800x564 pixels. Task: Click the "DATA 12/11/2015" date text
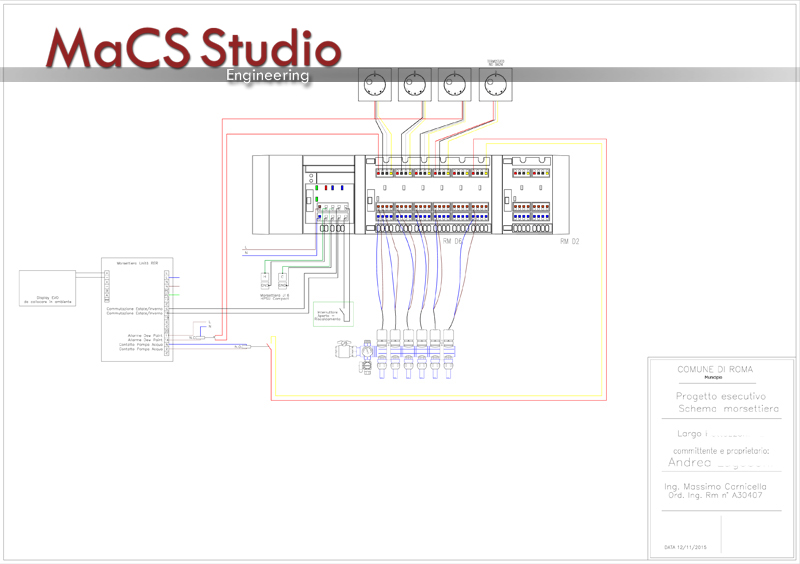(685, 547)
